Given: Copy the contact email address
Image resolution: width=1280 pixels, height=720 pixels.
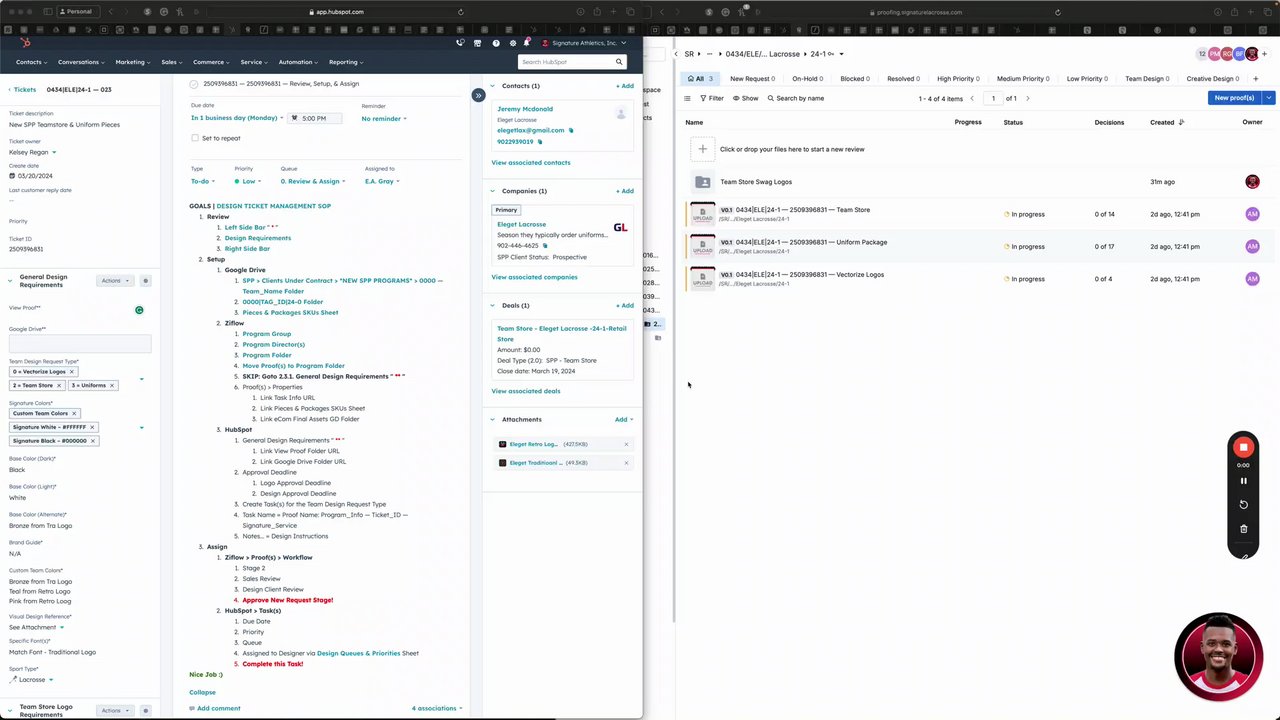Looking at the screenshot, I should click(571, 130).
